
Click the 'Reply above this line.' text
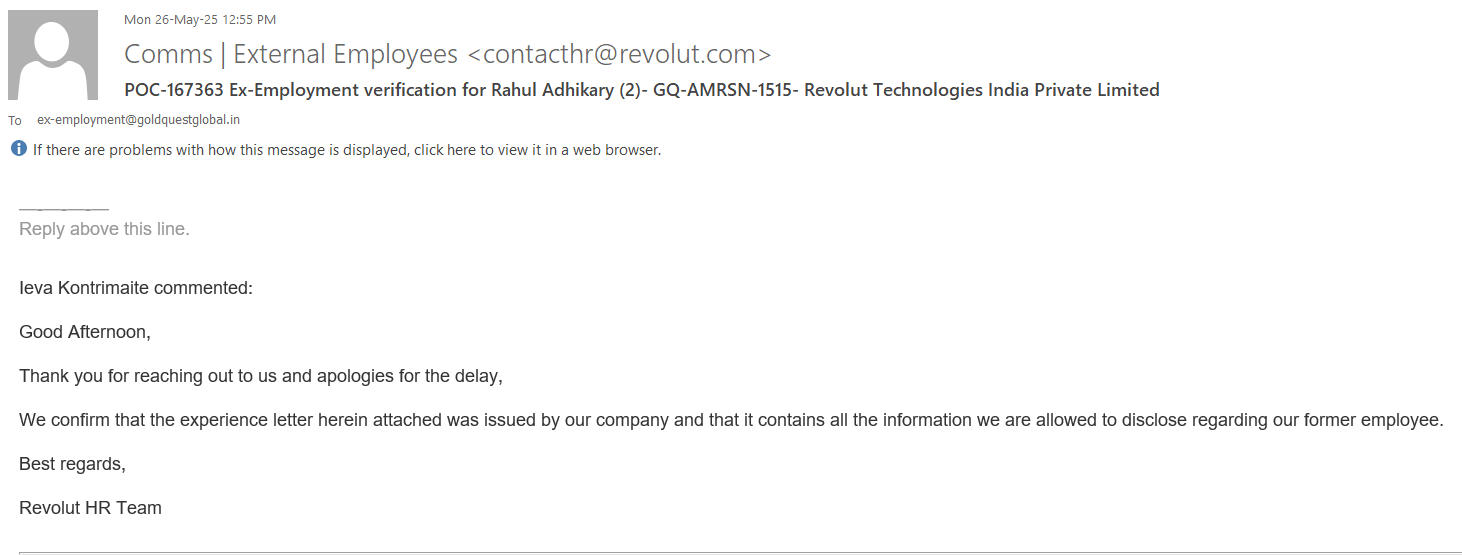pos(104,229)
